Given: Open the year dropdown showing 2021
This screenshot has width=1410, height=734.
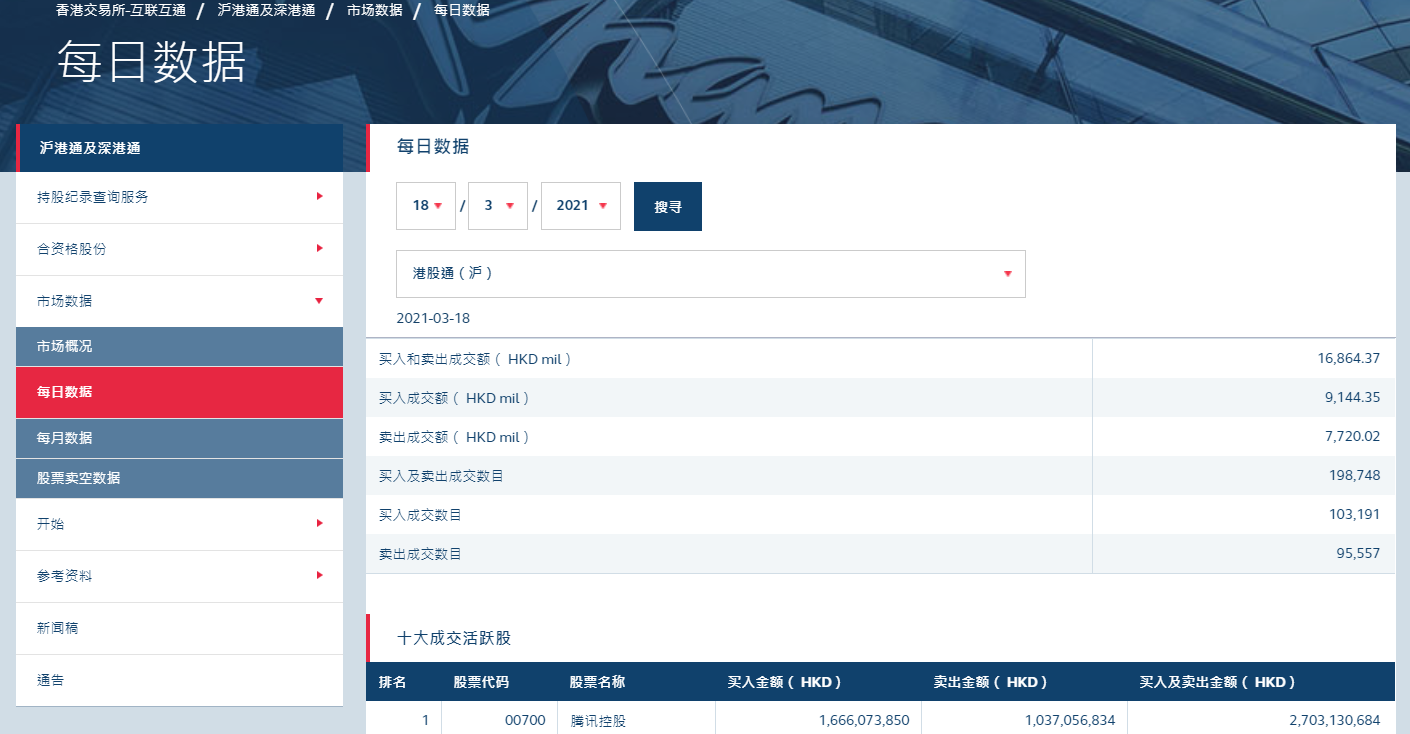Looking at the screenshot, I should 580,206.
